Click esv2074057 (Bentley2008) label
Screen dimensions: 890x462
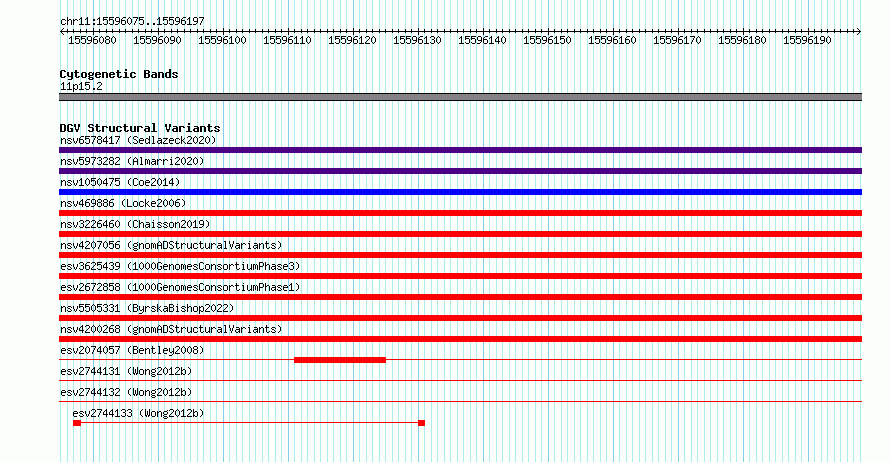[132, 350]
